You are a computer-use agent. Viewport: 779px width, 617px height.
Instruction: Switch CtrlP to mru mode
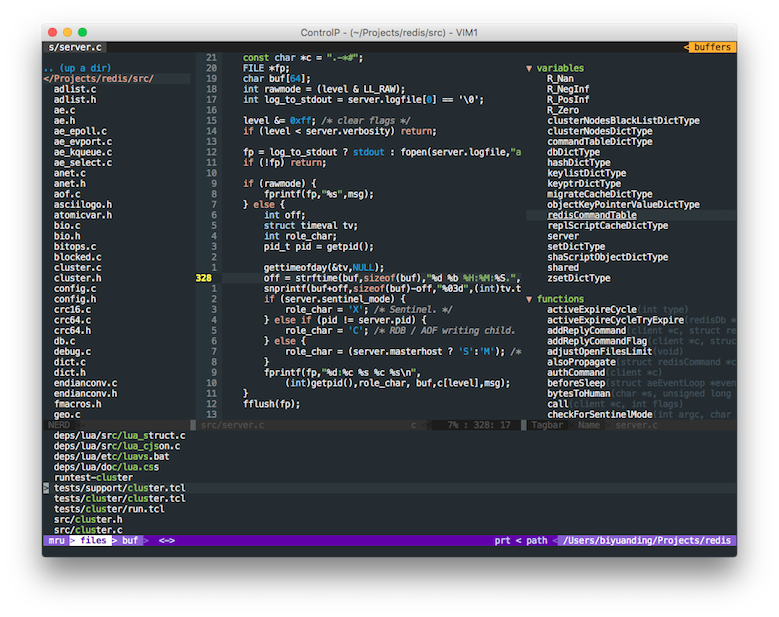(x=57, y=540)
